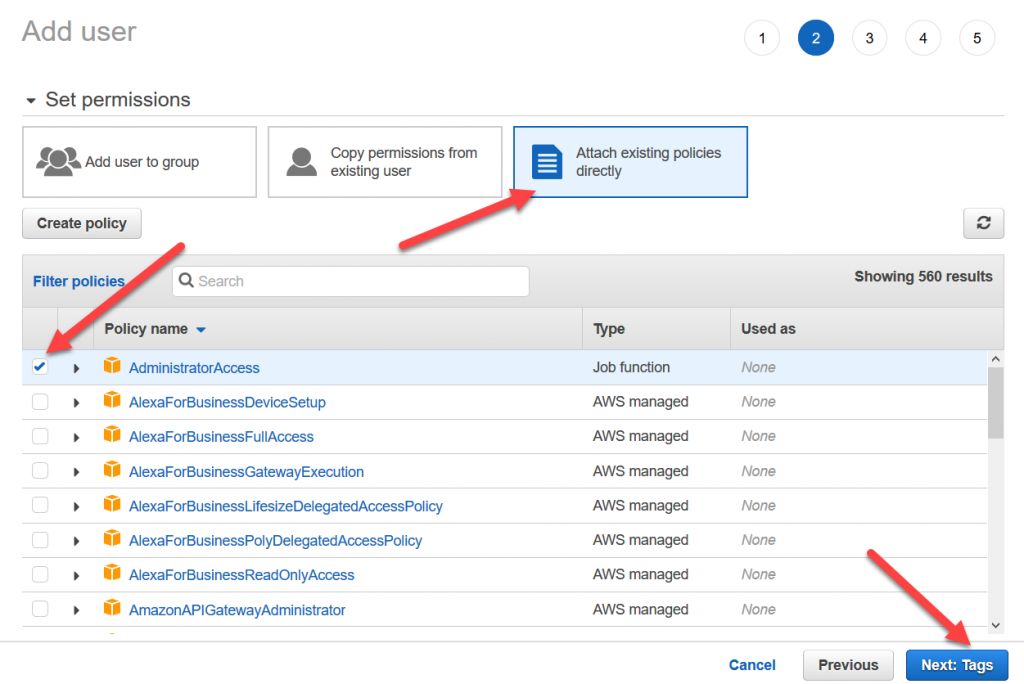Expand the AdministratorAccess policy row details
1024x684 pixels.
[76, 368]
